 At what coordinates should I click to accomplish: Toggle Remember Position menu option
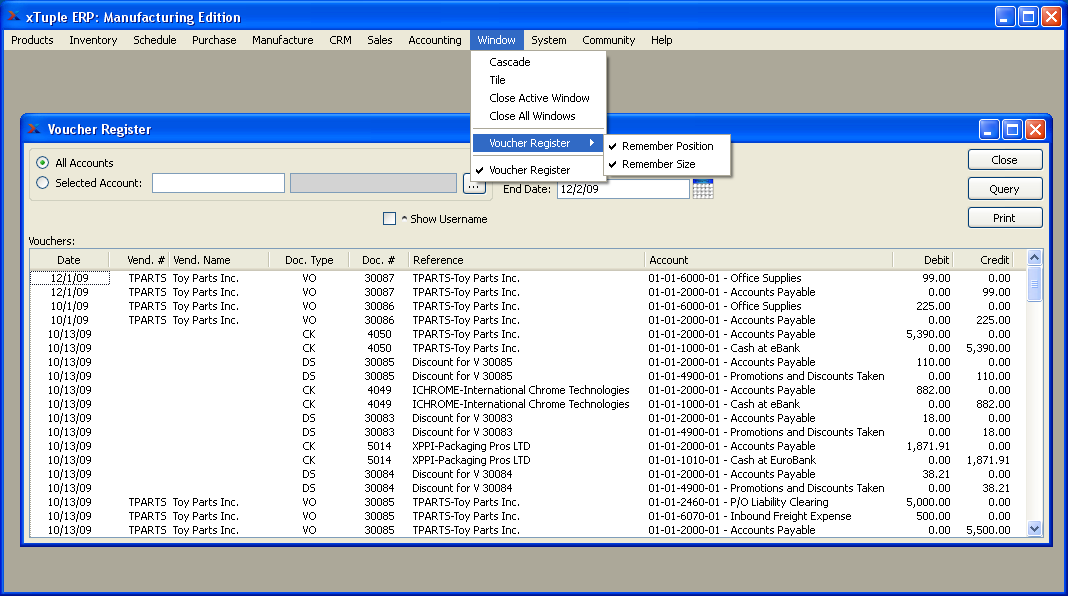[x=667, y=146]
